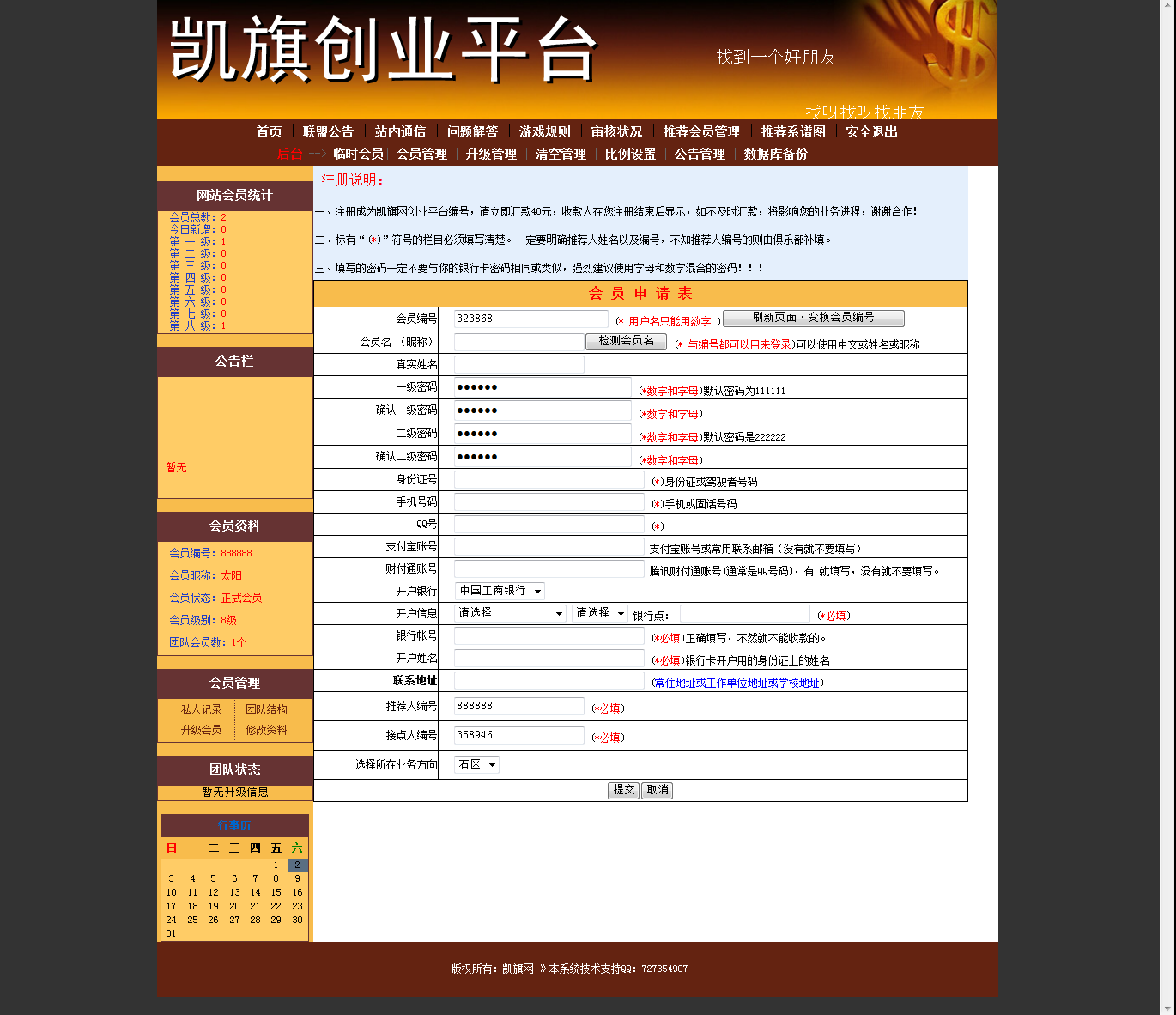Select day 15 in the calendar
Screen dimensions: 1176x1015
(276, 892)
